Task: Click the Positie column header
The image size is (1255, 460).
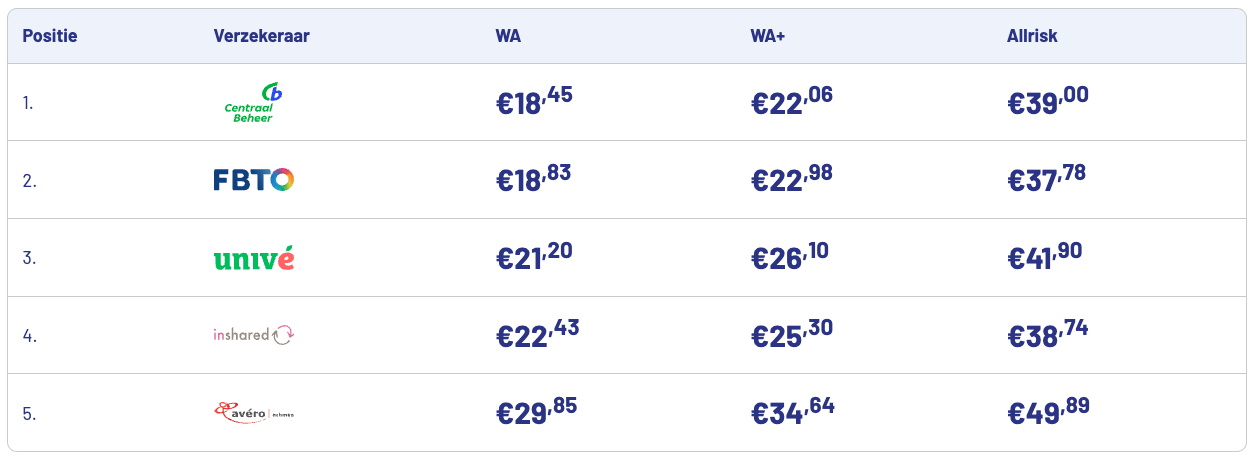Action: 50,36
